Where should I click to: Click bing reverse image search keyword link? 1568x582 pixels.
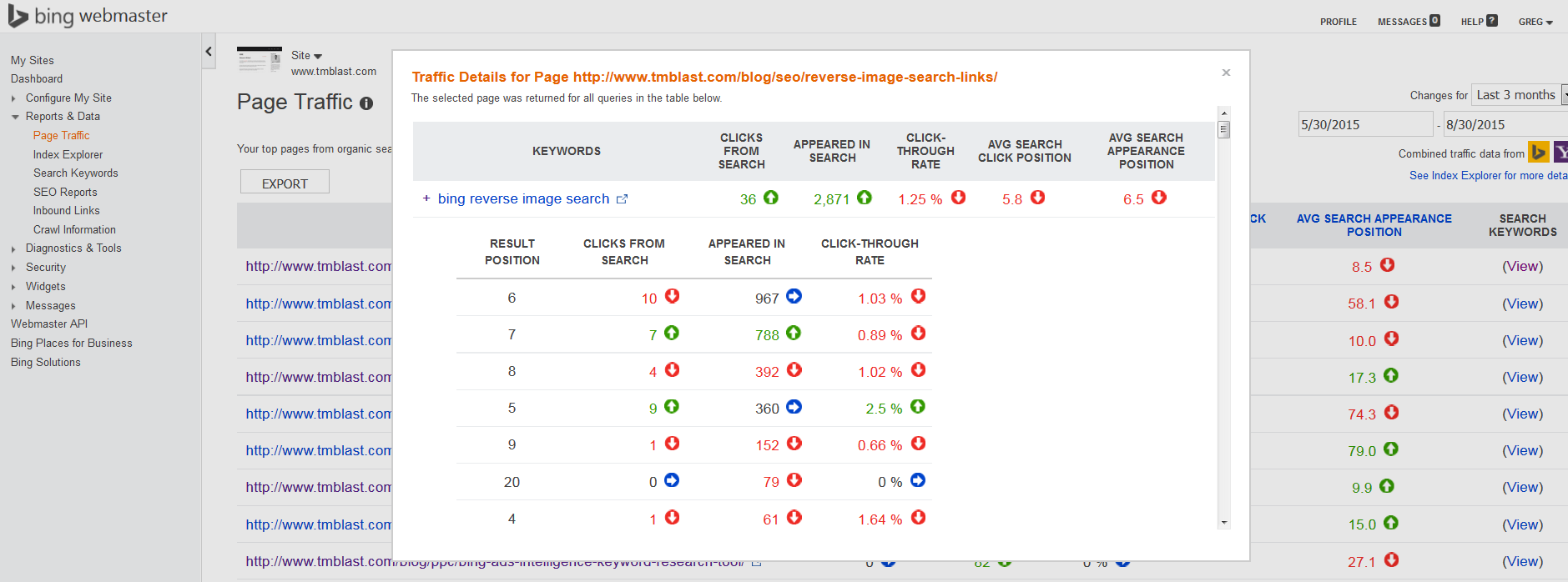523,199
